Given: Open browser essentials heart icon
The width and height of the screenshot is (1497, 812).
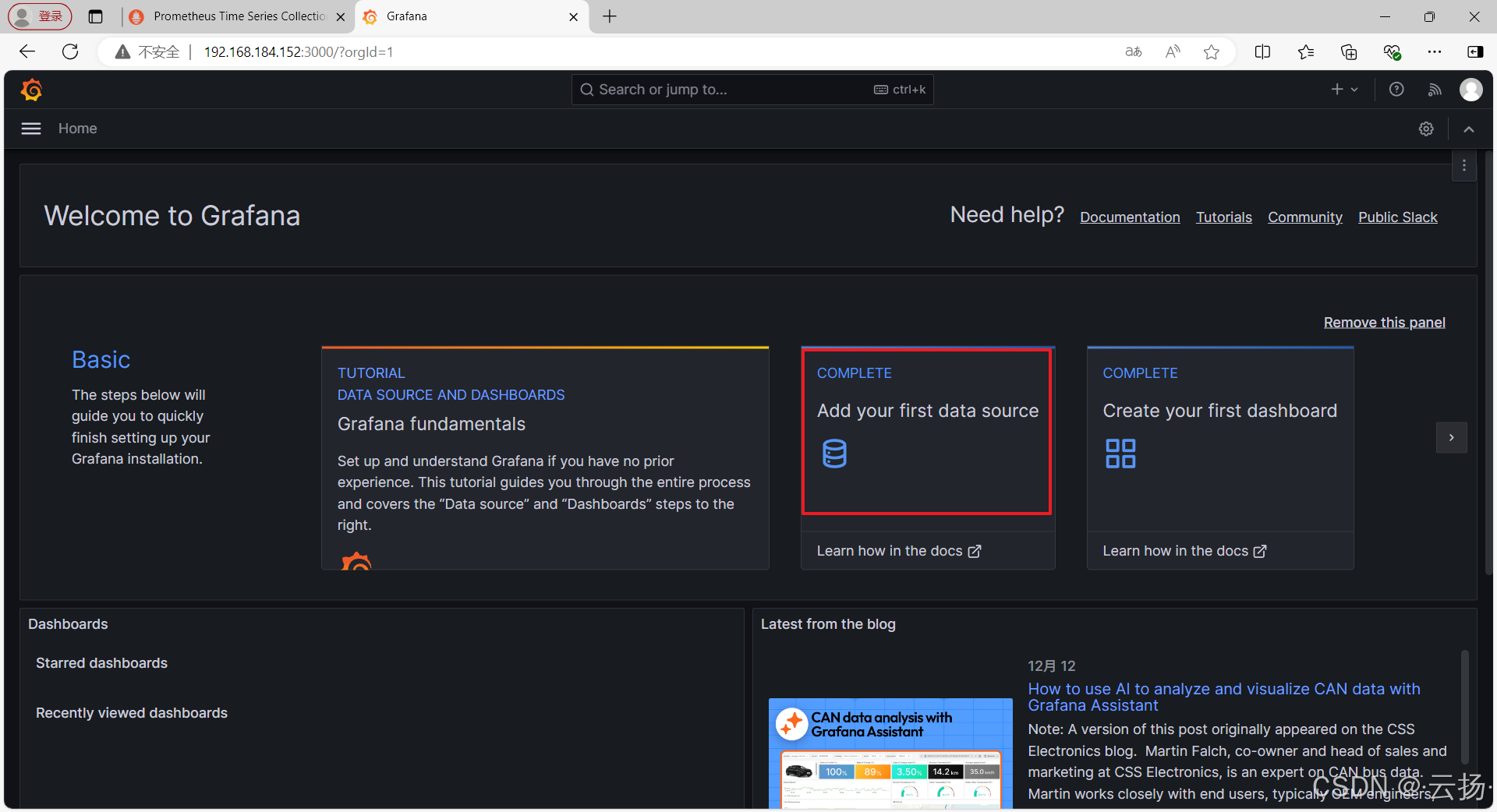Looking at the screenshot, I should (x=1392, y=52).
